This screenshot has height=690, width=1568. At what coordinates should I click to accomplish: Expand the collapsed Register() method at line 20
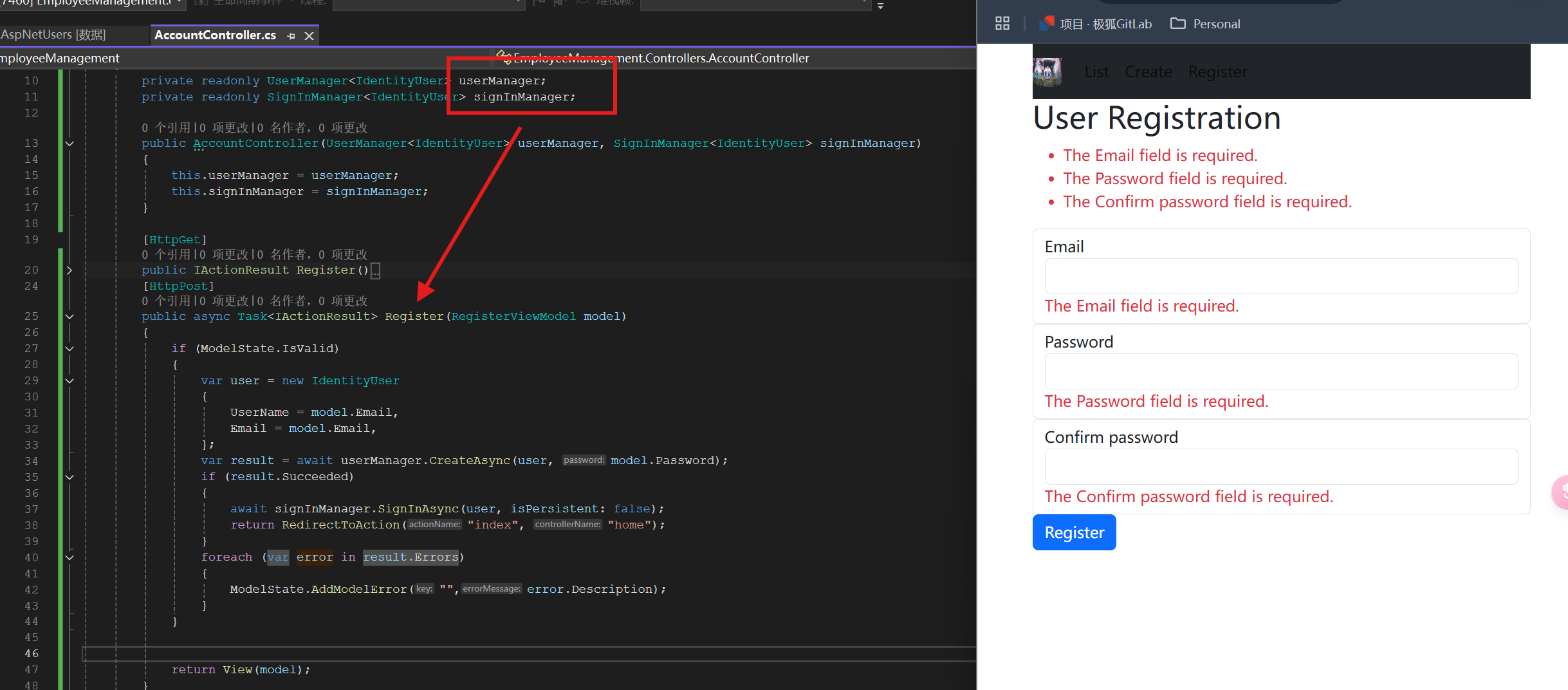point(69,270)
